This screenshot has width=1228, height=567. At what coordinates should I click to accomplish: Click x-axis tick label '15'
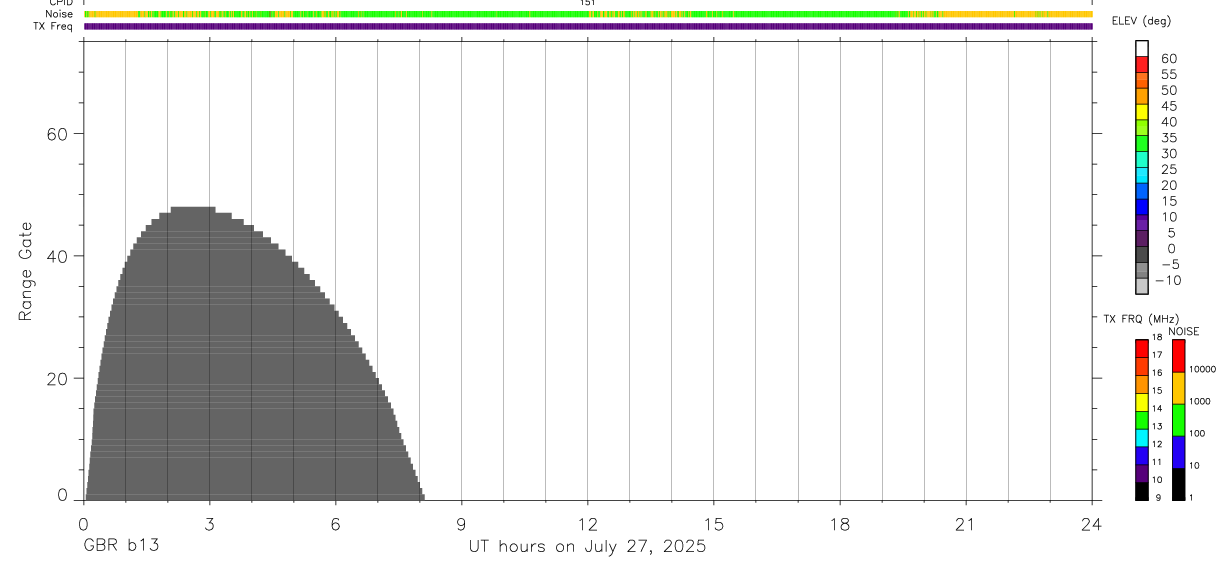point(714,524)
